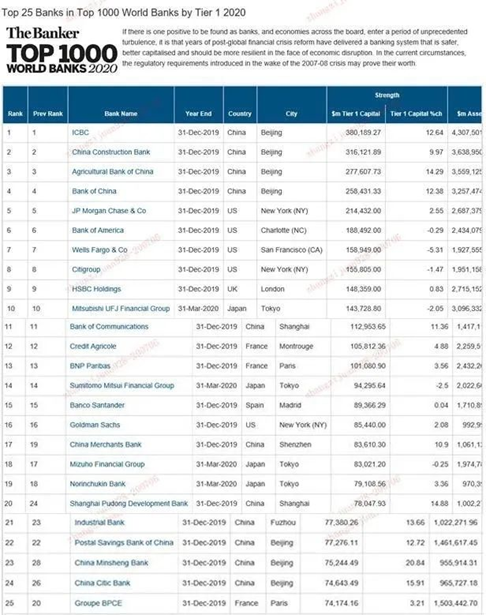The image size is (486, 615).
Task: Click the Norinchukin Bank link
Action: [x=98, y=484]
